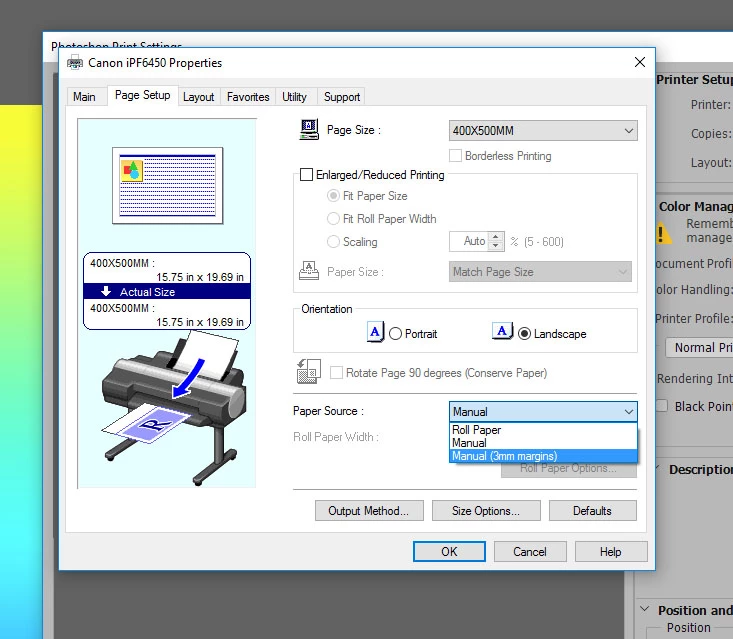Toggle Black Point checkbox in Photoshop window
Image resolution: width=733 pixels, height=639 pixels.
(x=661, y=406)
